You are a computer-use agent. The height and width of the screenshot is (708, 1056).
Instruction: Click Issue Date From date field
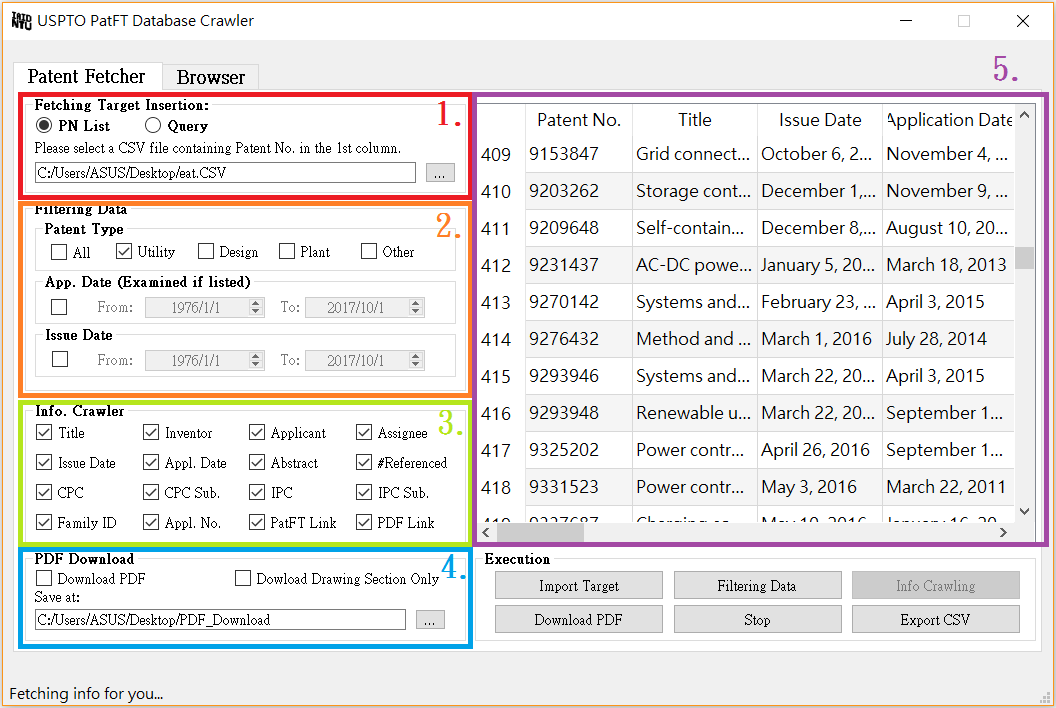pos(205,360)
